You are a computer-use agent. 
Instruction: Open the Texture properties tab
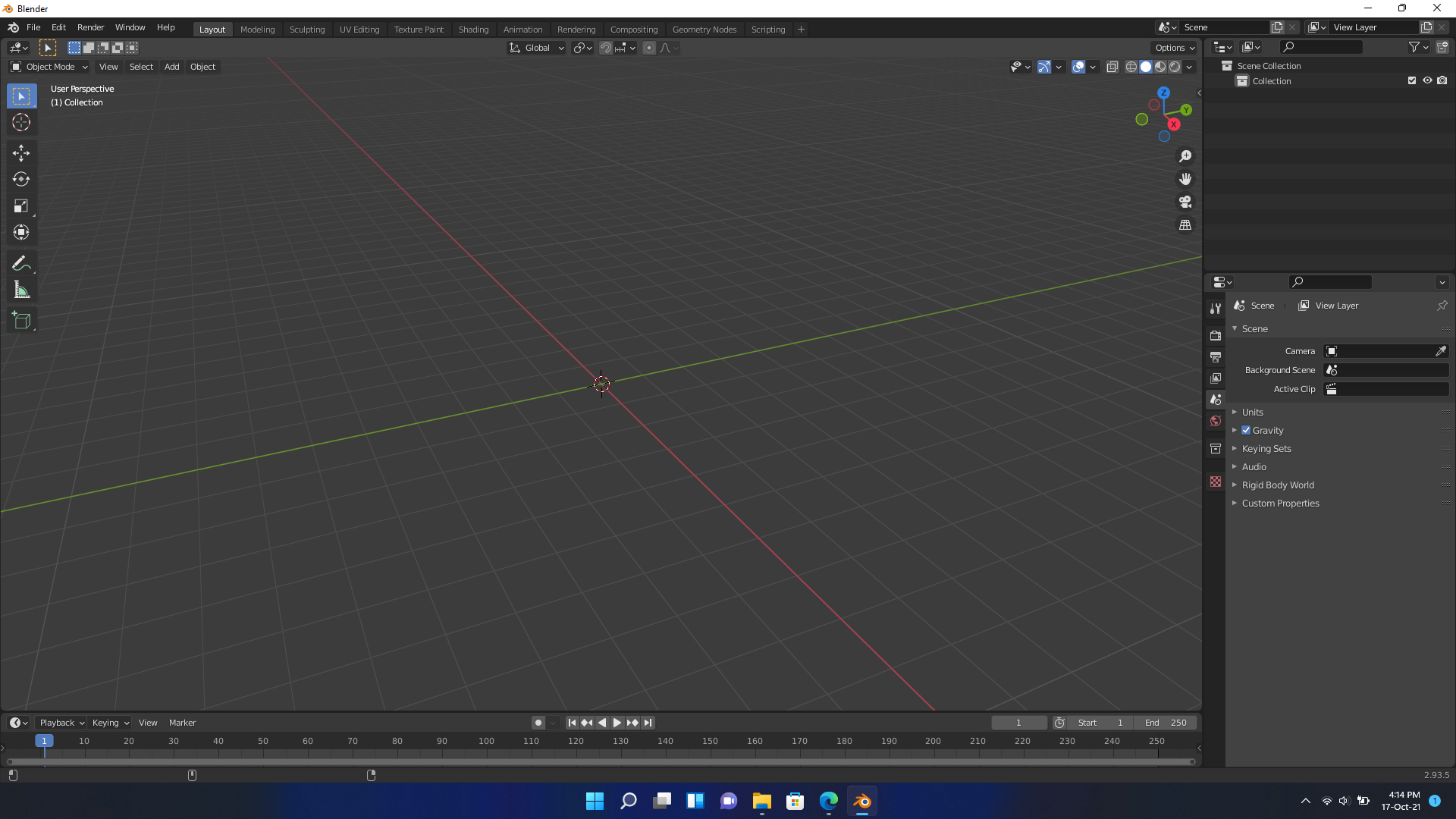click(x=1216, y=482)
